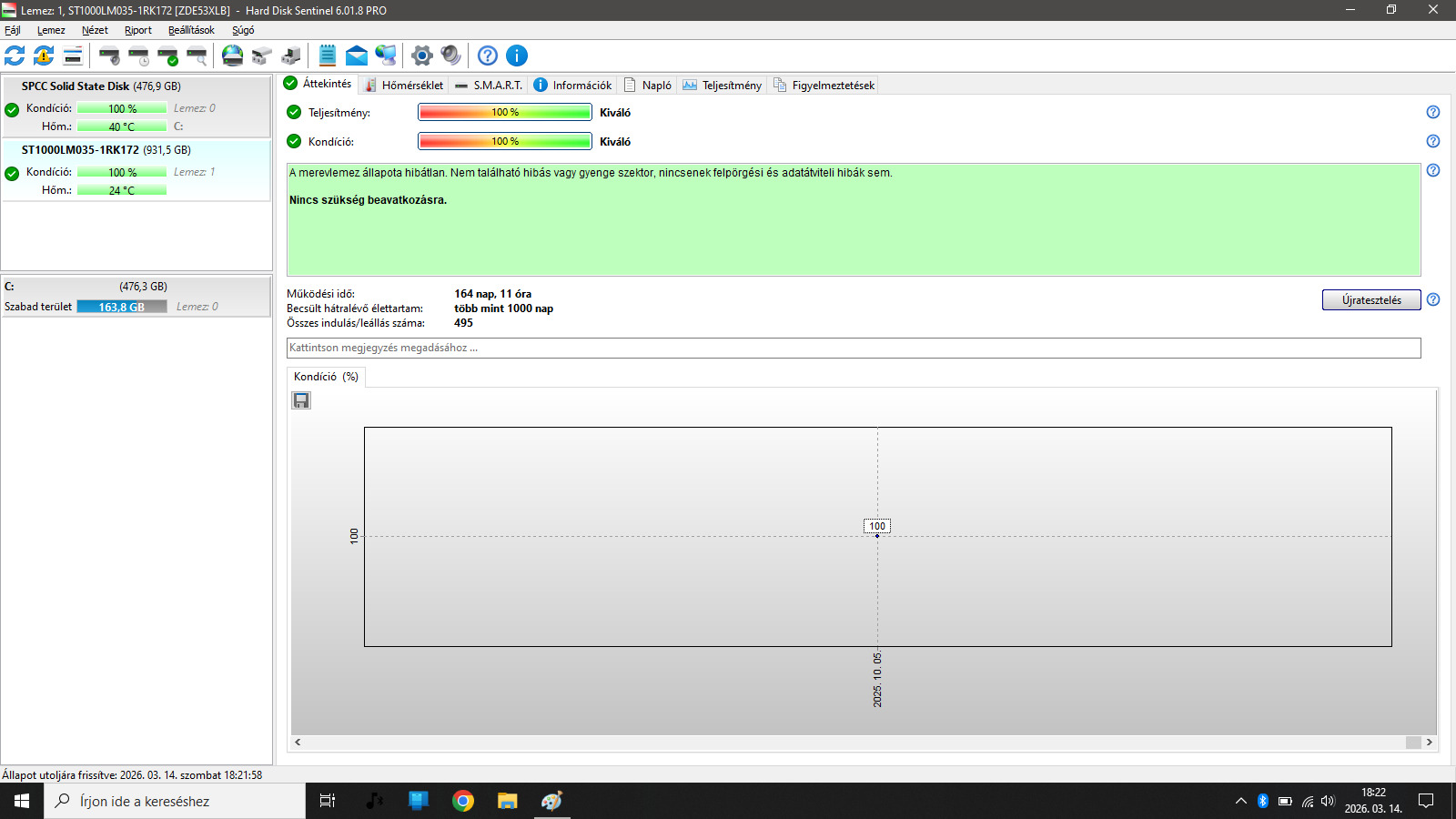Click the graph scrollbar right arrow
1456x819 pixels.
tap(1430, 743)
